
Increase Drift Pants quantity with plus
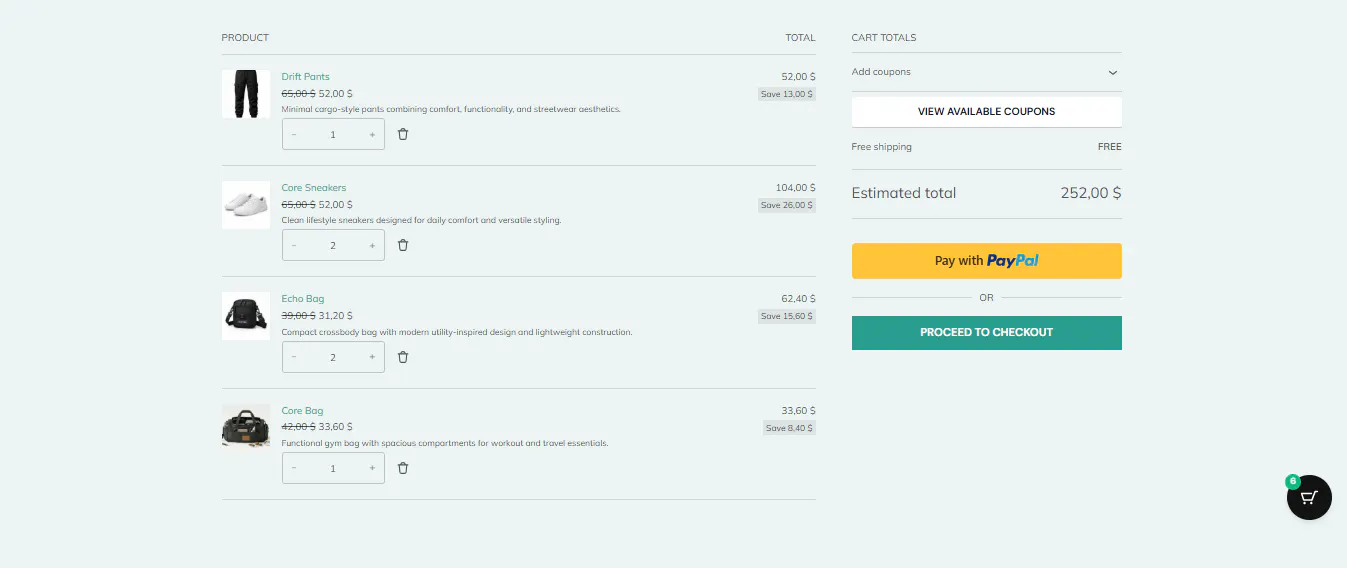[372, 134]
